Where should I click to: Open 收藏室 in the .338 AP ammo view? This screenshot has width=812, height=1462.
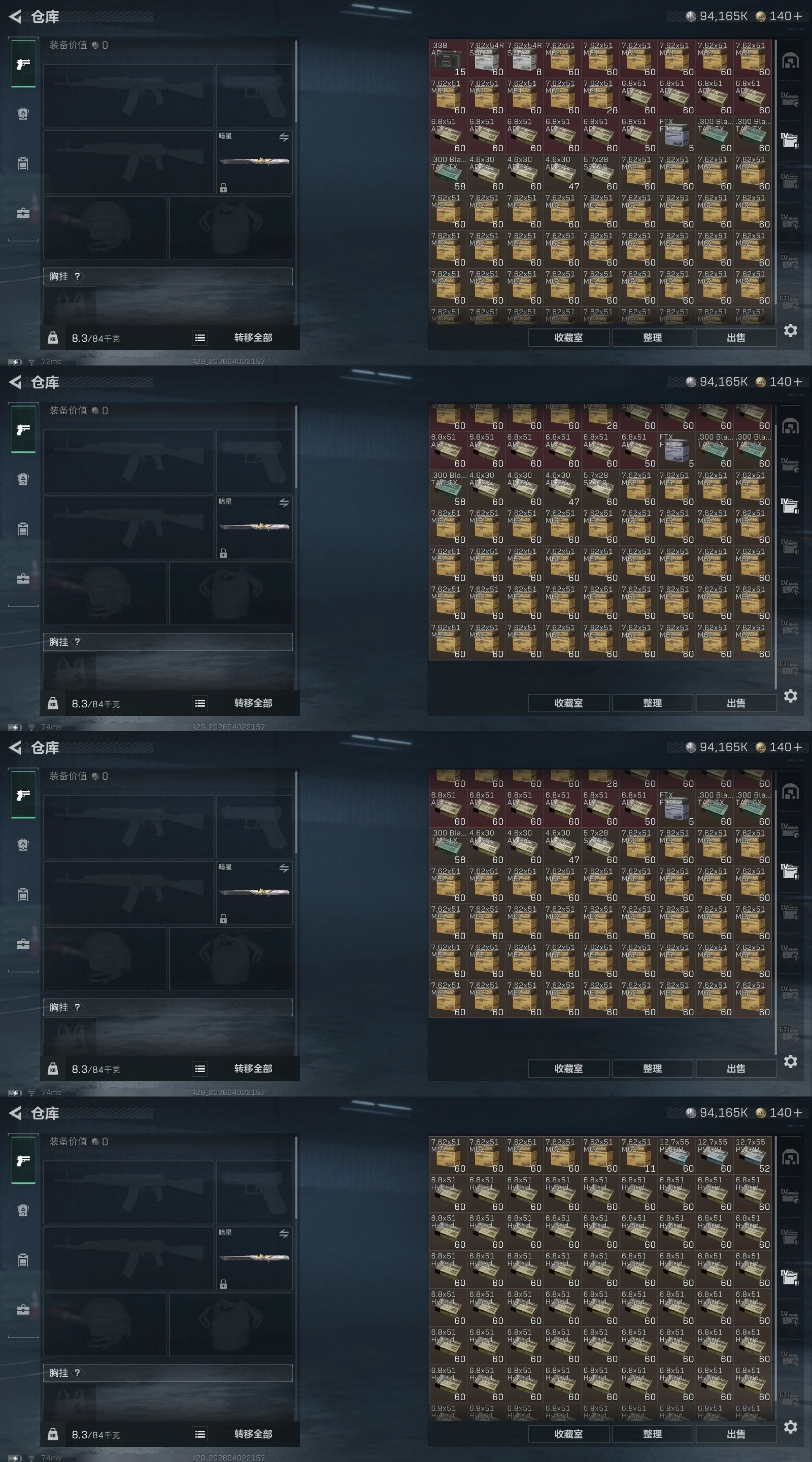coord(568,338)
